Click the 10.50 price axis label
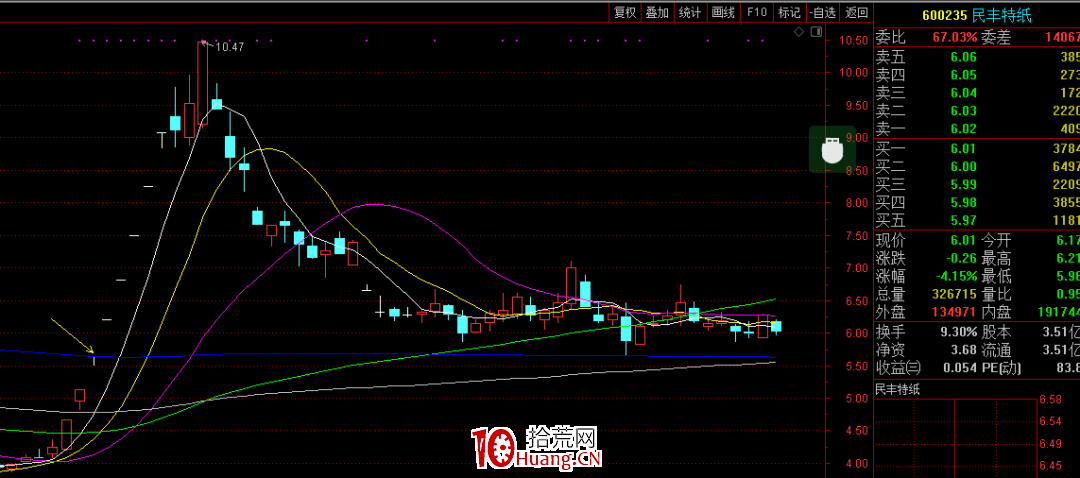The width and height of the screenshot is (1080, 478). point(853,41)
